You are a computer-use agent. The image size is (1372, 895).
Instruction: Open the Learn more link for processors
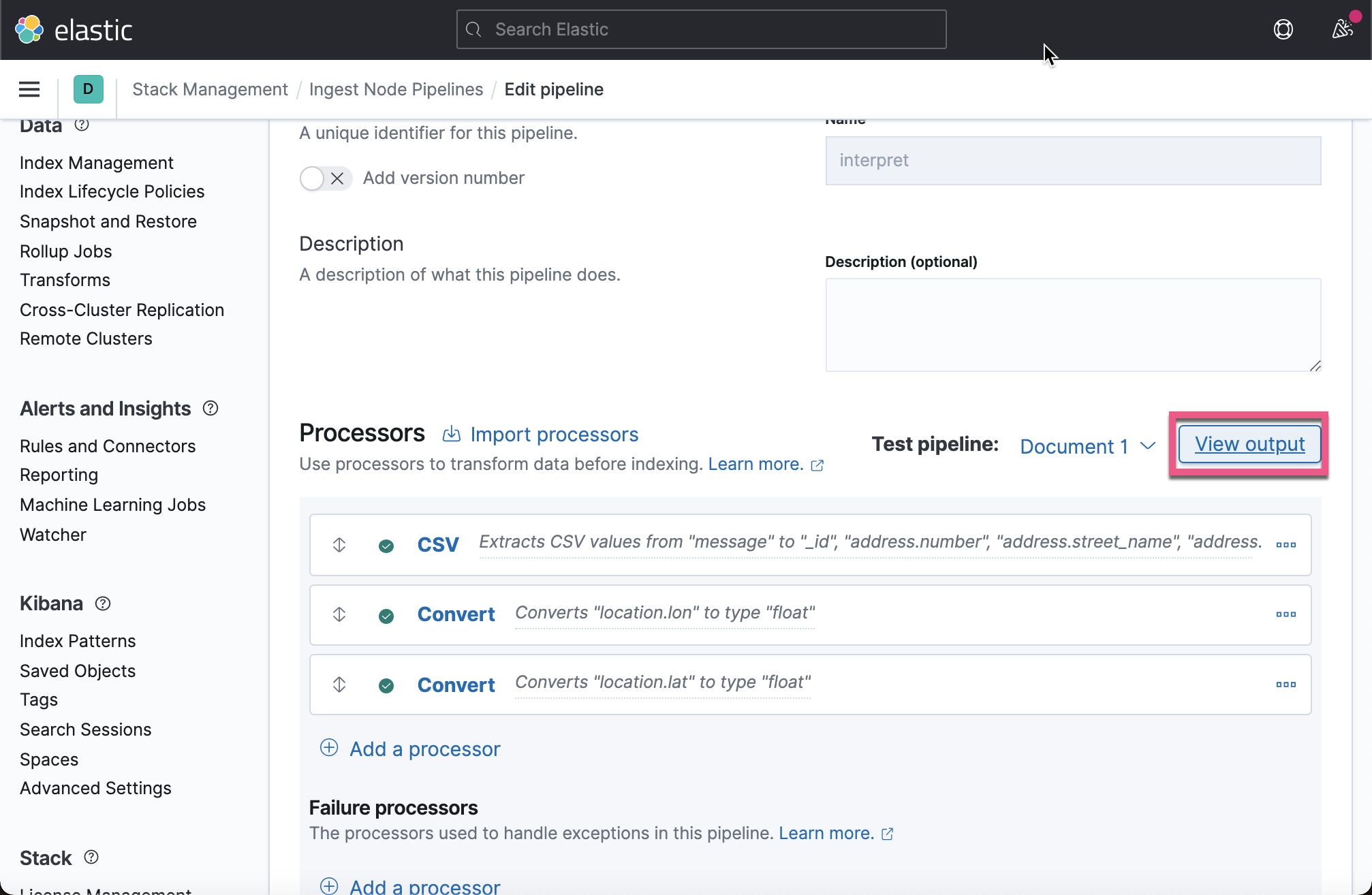point(755,464)
